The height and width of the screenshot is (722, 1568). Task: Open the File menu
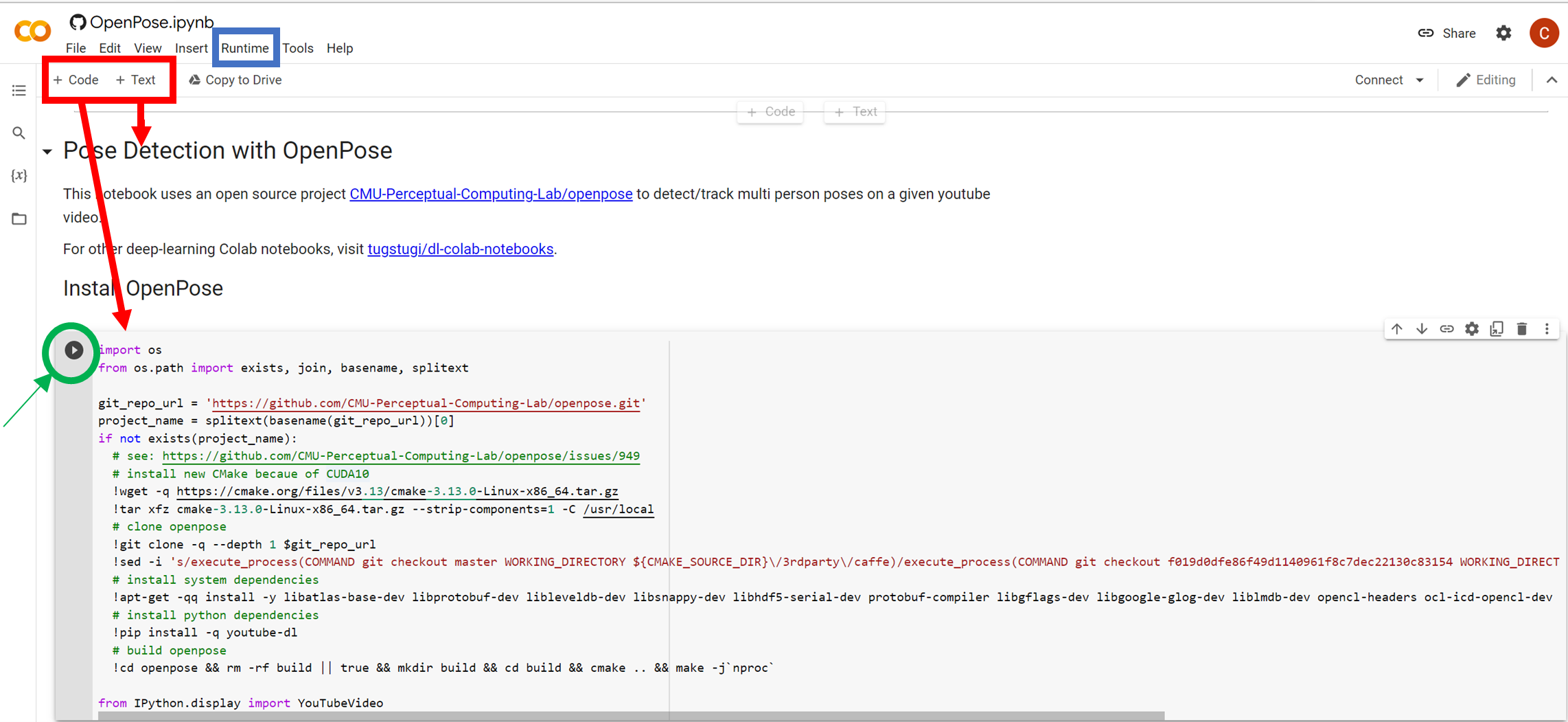(x=76, y=48)
